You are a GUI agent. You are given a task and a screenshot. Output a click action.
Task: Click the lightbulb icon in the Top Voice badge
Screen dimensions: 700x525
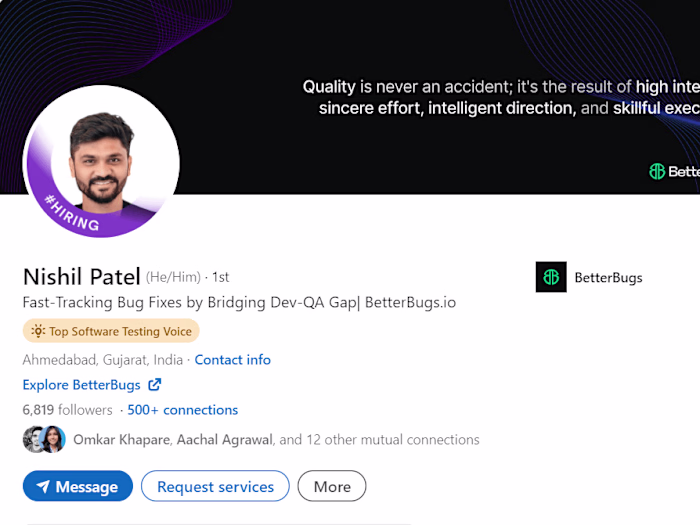point(38,331)
